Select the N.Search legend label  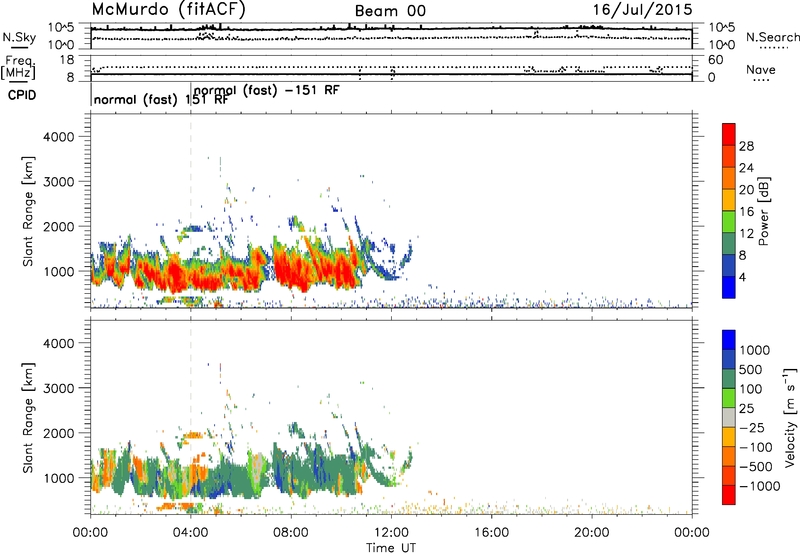tap(773, 37)
